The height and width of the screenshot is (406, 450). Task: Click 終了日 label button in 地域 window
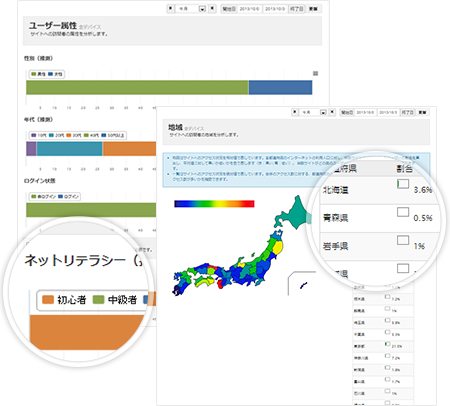[407, 113]
